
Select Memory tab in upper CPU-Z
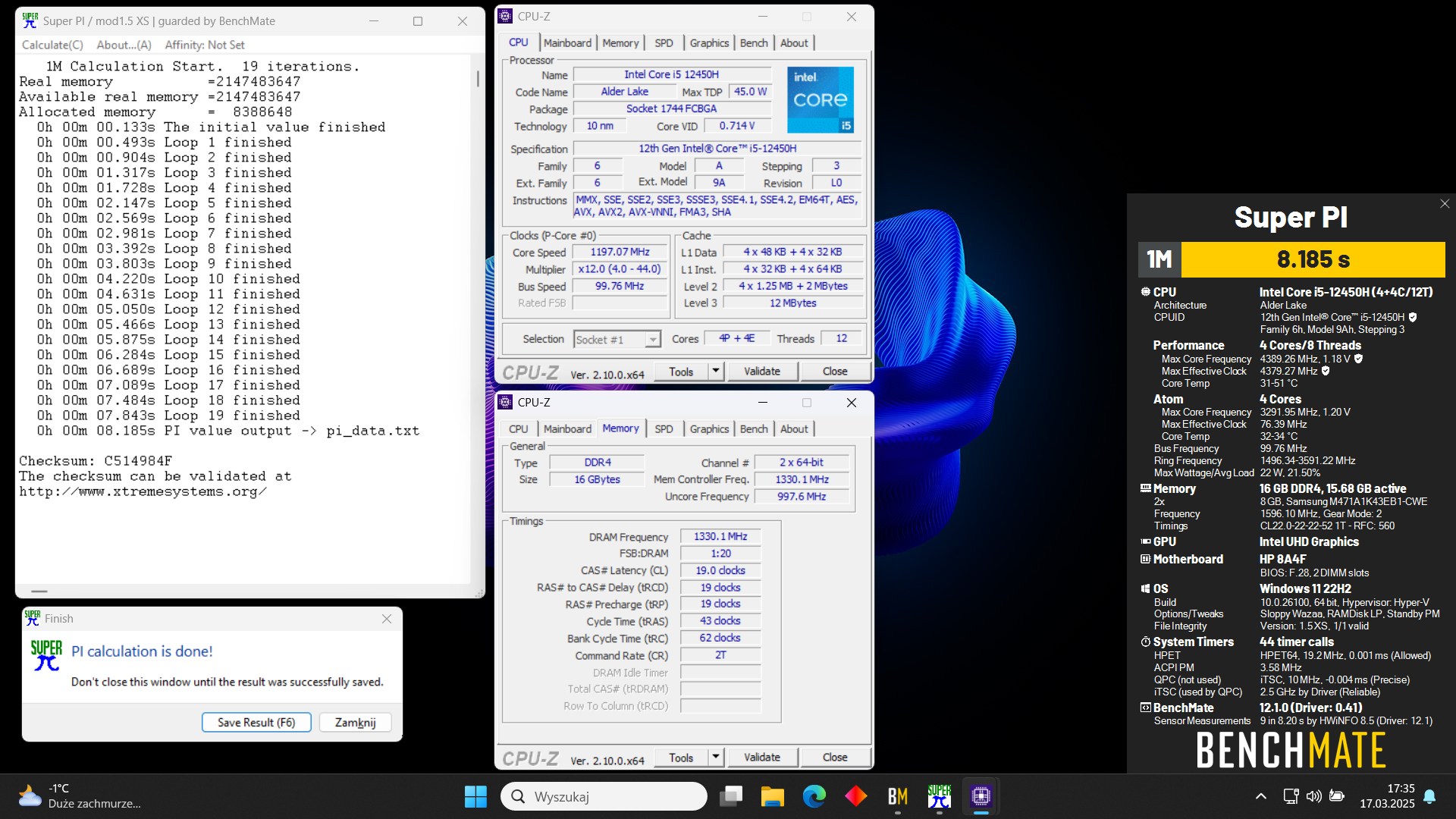[x=620, y=43]
